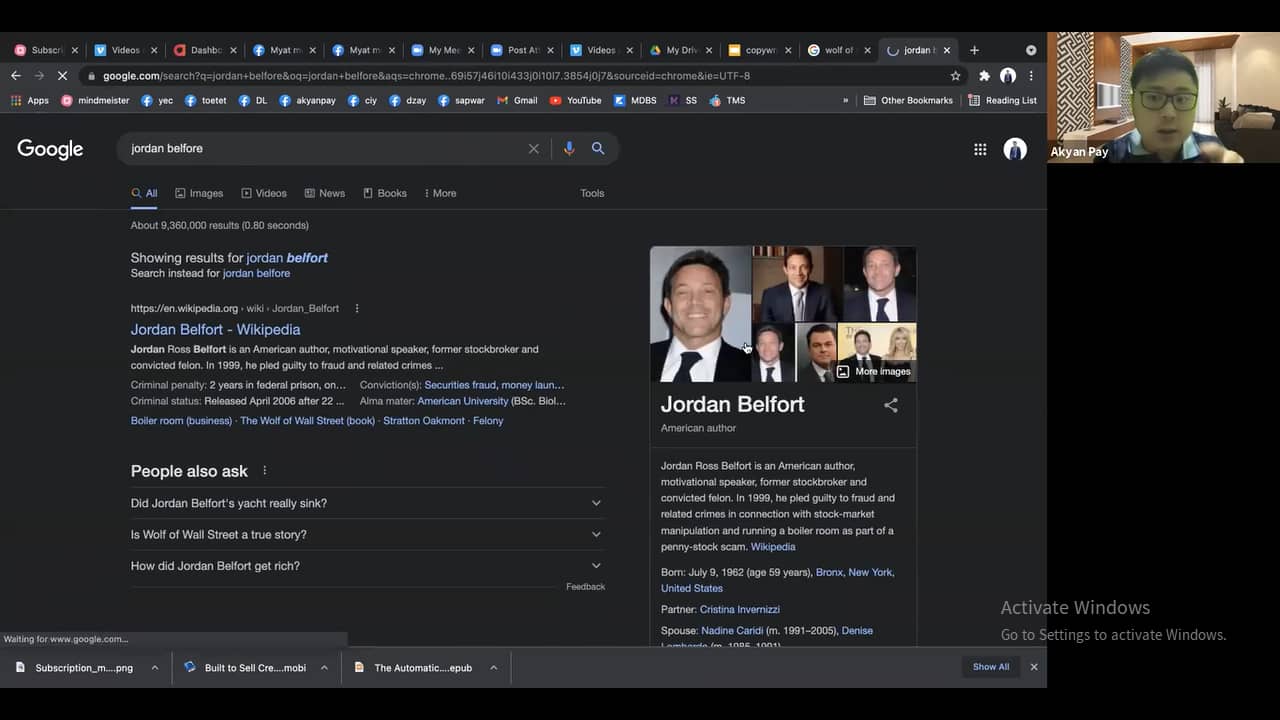This screenshot has height=720, width=1280.
Task: Switch to the My Drive browser tab
Action: pyautogui.click(x=680, y=50)
